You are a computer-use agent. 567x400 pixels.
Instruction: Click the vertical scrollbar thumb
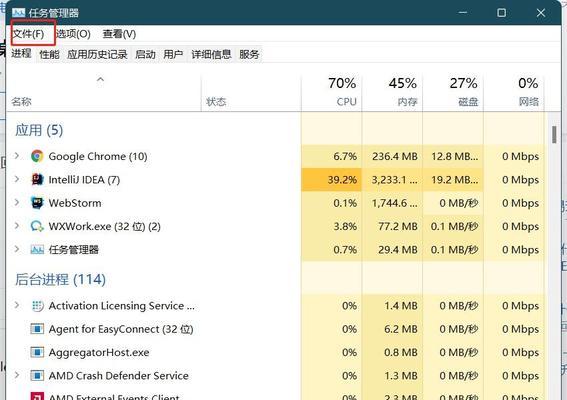[x=554, y=134]
